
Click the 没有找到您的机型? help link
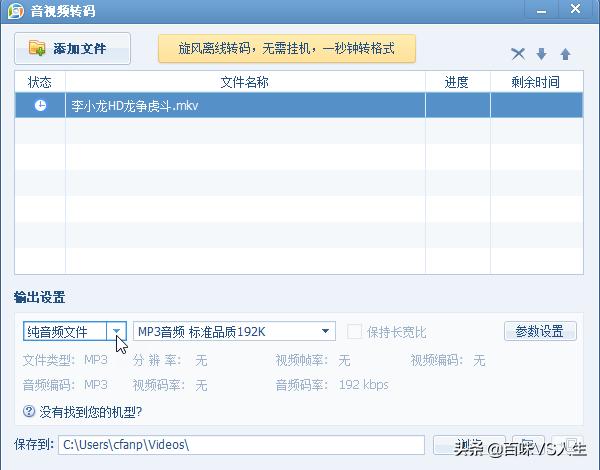tap(91, 412)
